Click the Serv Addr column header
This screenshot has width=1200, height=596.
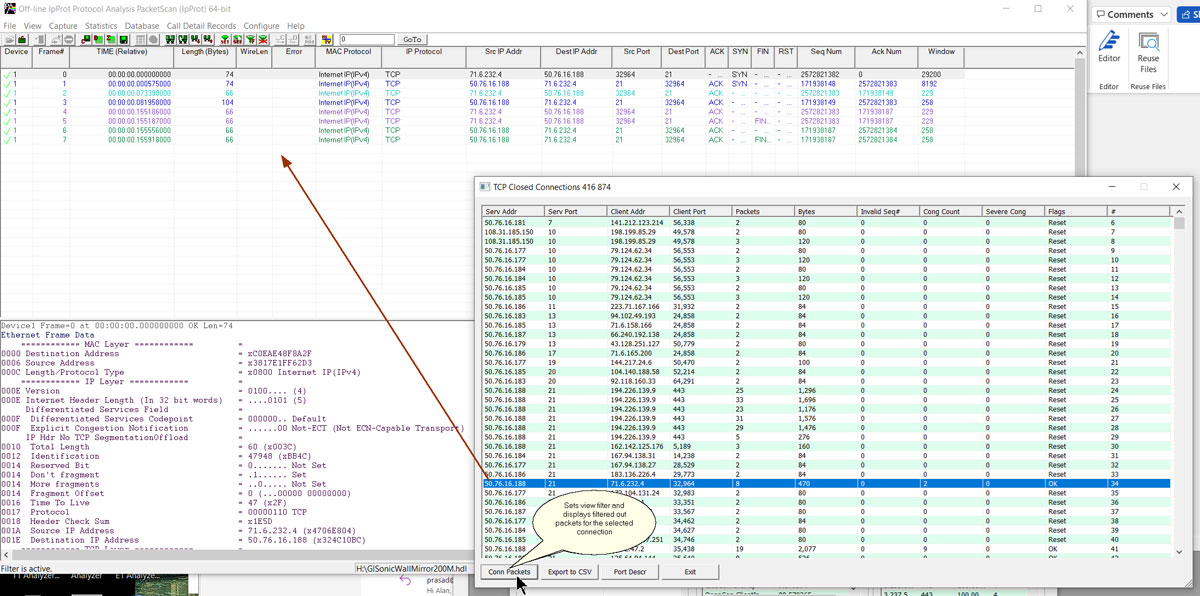pos(514,212)
